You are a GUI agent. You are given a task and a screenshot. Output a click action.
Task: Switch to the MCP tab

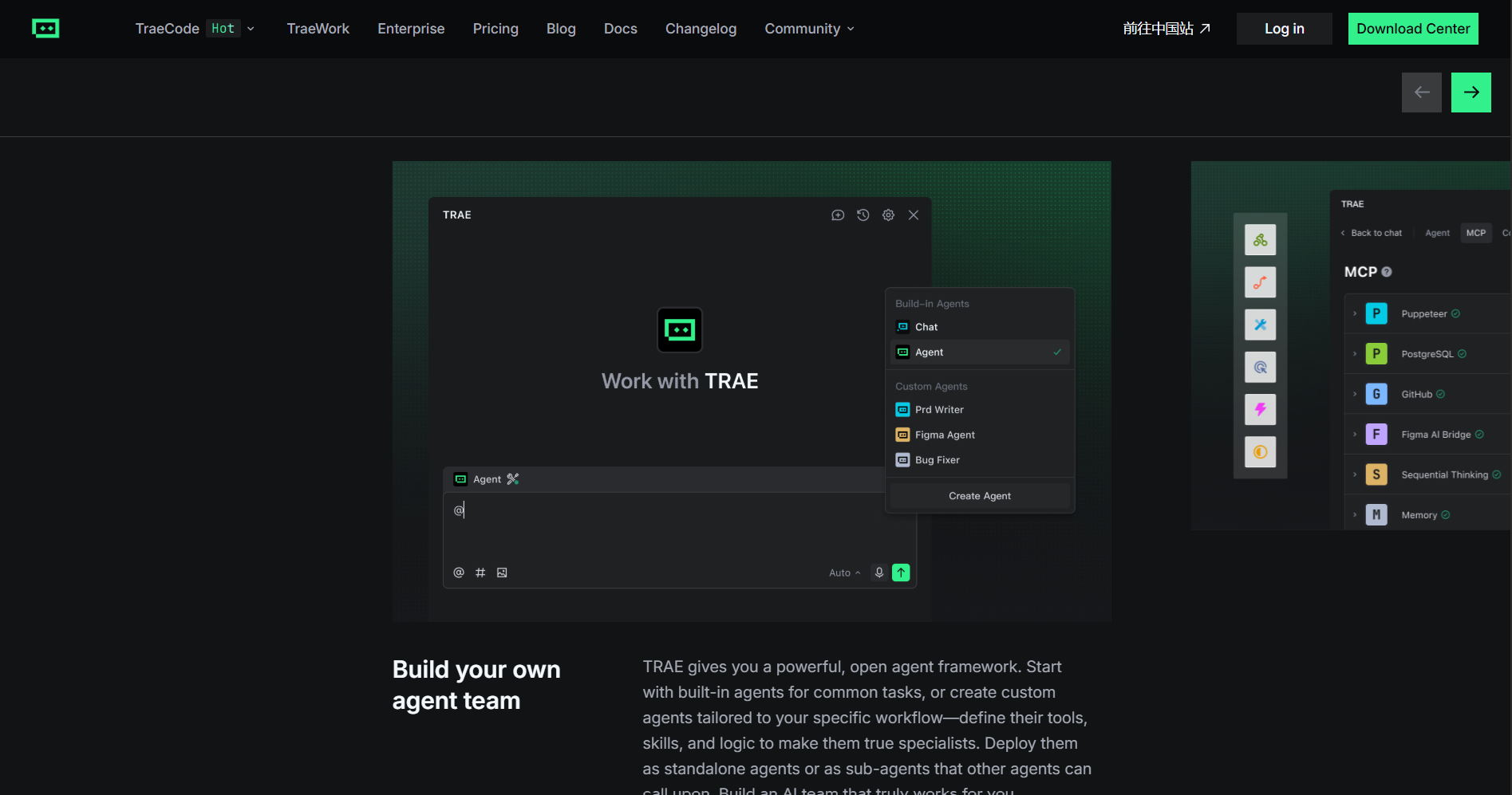pyautogui.click(x=1476, y=233)
